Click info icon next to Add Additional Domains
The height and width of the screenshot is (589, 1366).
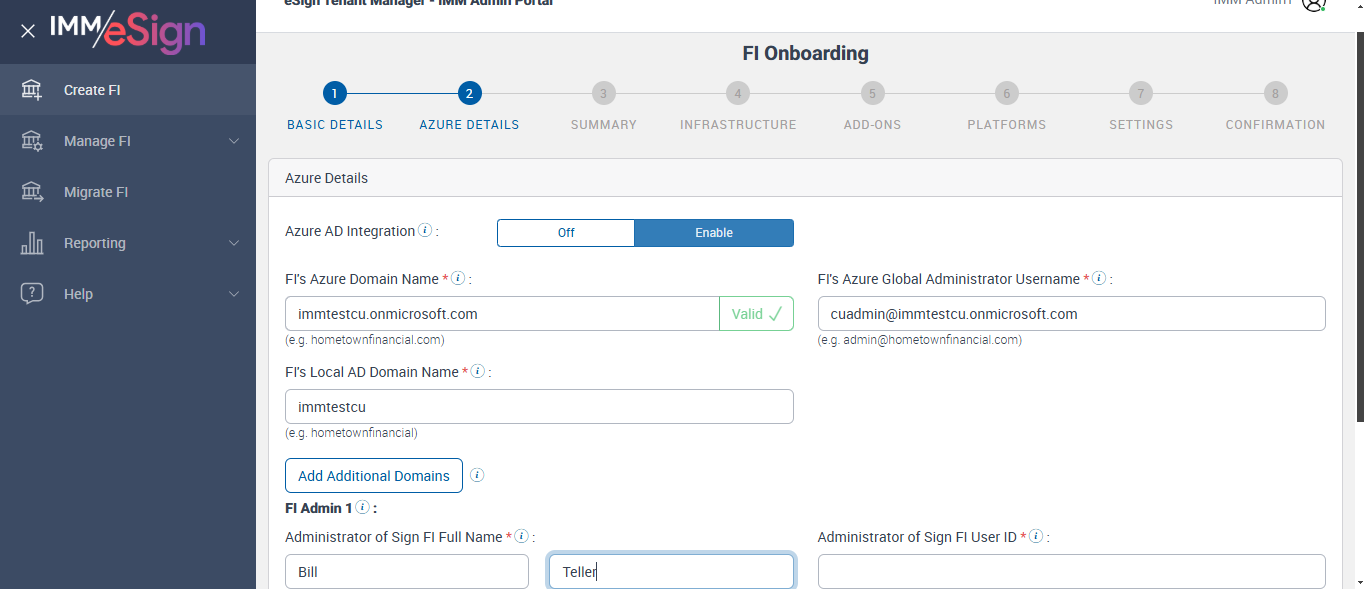coord(477,475)
